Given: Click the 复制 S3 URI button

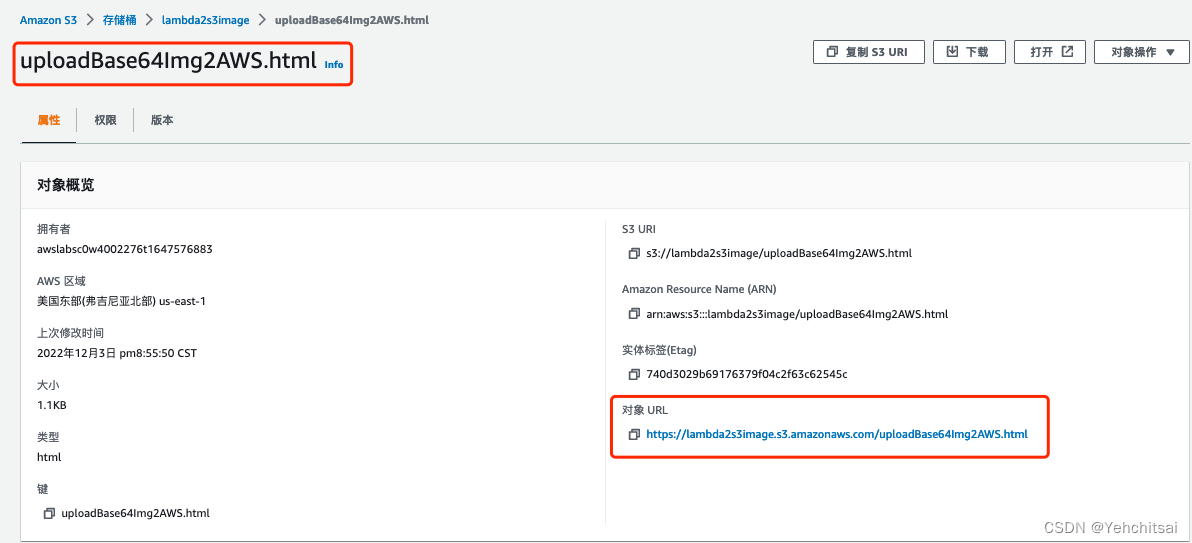Looking at the screenshot, I should point(870,52).
